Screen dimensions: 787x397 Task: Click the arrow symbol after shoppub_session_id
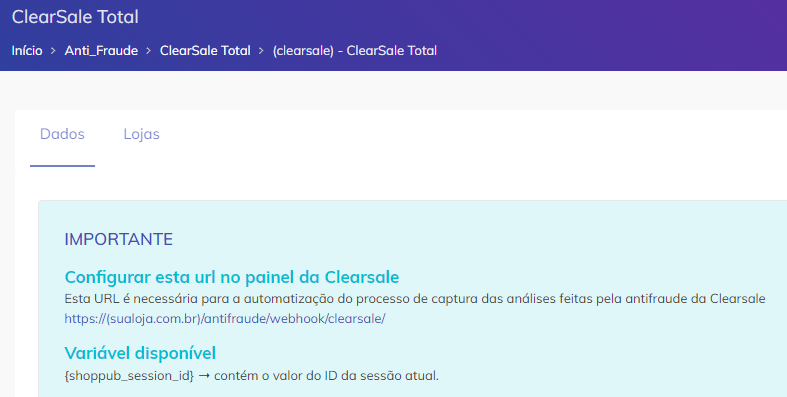tap(204, 376)
